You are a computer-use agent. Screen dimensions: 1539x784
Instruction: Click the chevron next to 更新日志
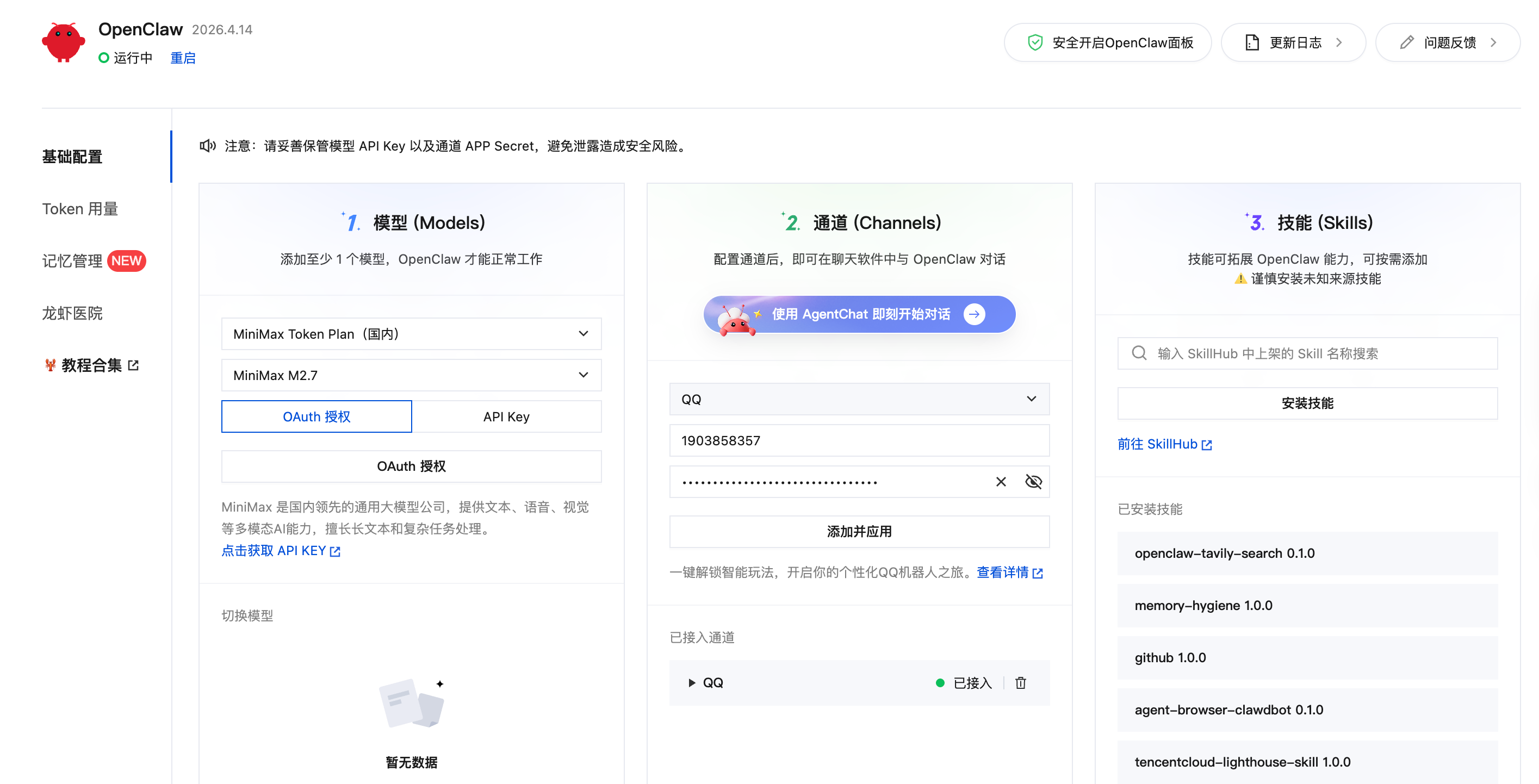point(1339,42)
